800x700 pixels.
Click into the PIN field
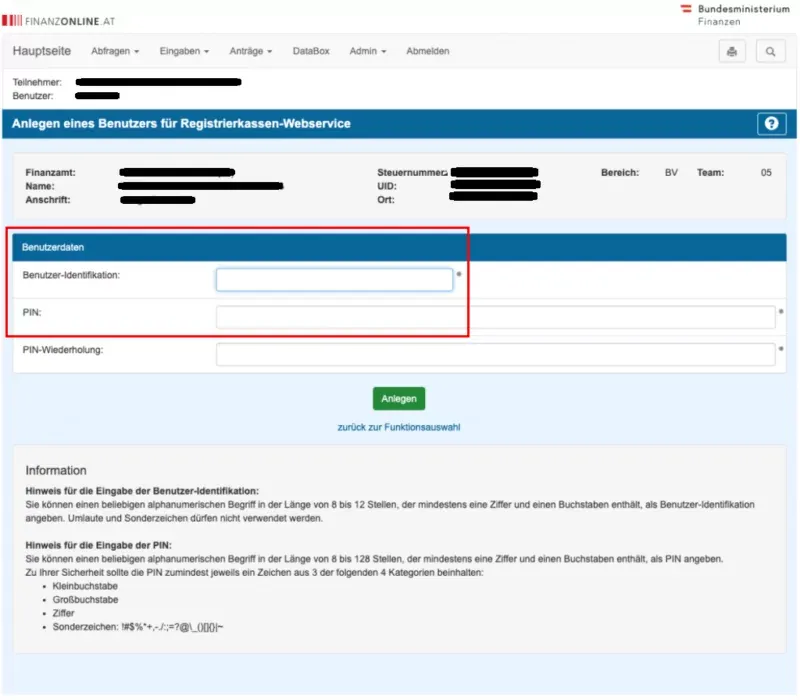495,317
